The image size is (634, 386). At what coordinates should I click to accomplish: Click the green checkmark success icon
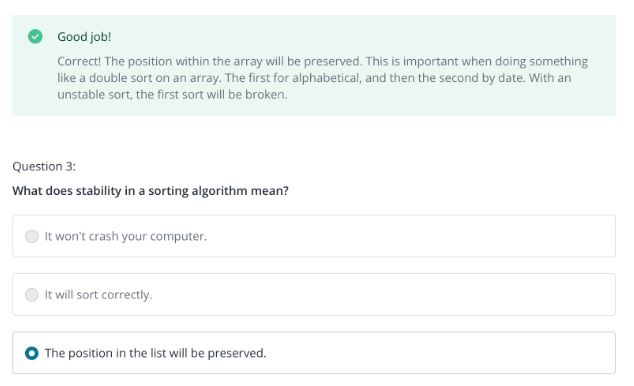pyautogui.click(x=35, y=36)
